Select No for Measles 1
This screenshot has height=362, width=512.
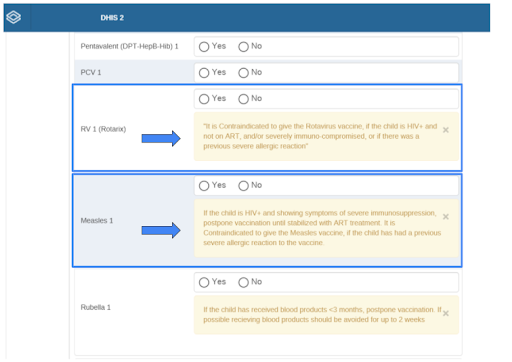(243, 186)
